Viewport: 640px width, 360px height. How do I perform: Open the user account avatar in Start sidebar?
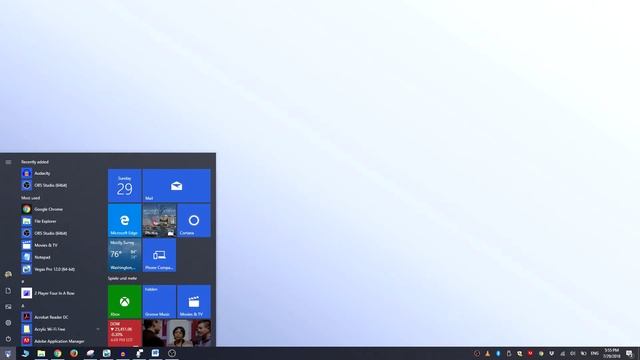coord(8,274)
